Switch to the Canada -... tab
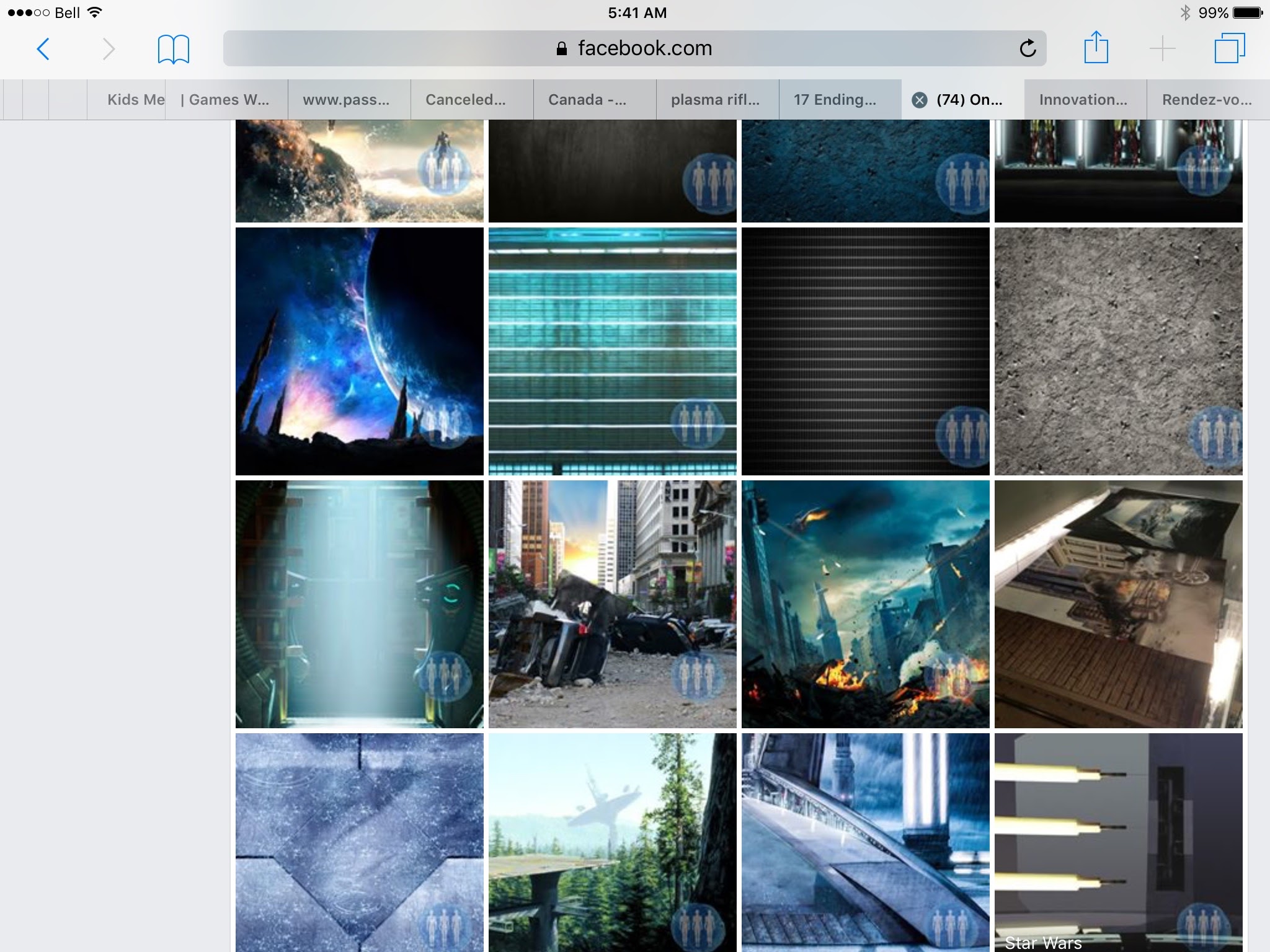This screenshot has height=952, width=1270. [595, 100]
